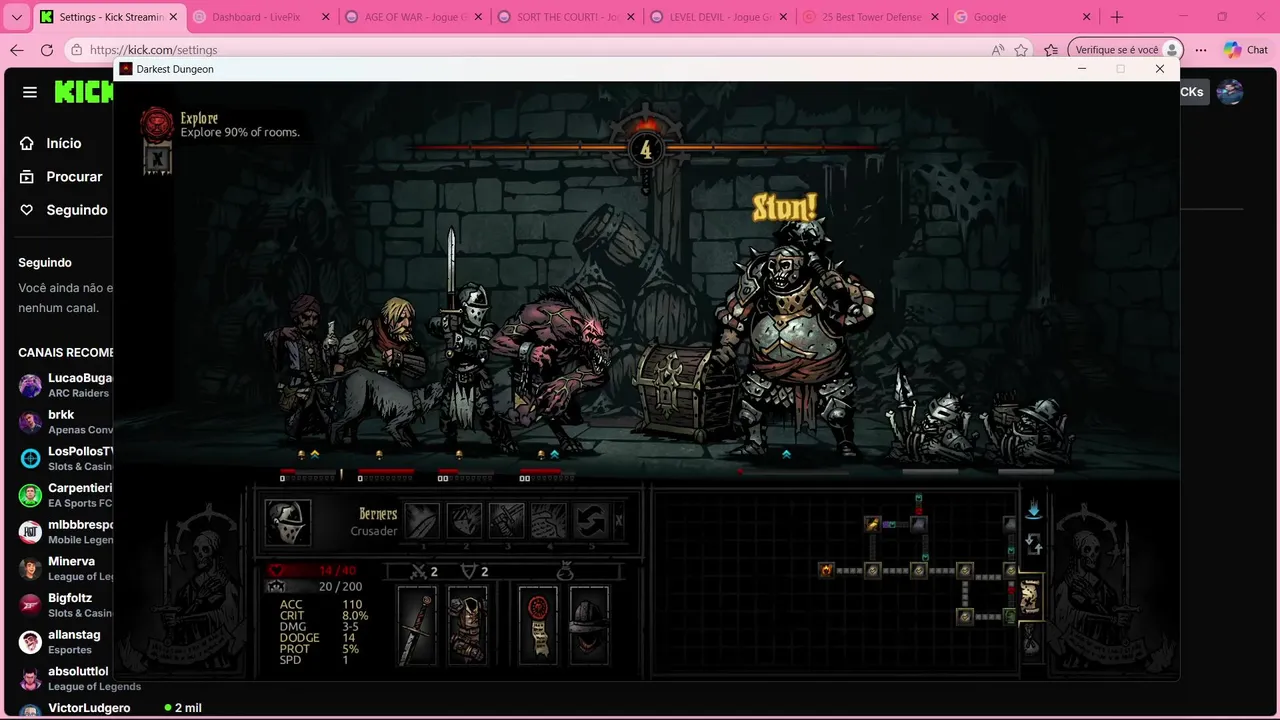The image size is (1280, 720).
Task: Inspect the equipped armor slot
Action: pyautogui.click(x=468, y=625)
